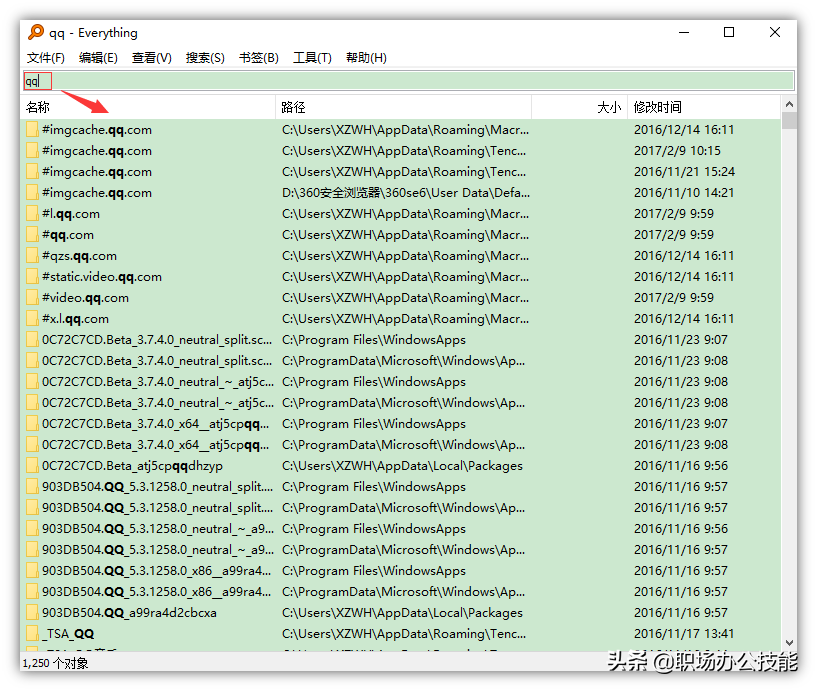The height and width of the screenshot is (691, 817).
Task: Sort results by the 大小 column header
Action: coord(579,107)
